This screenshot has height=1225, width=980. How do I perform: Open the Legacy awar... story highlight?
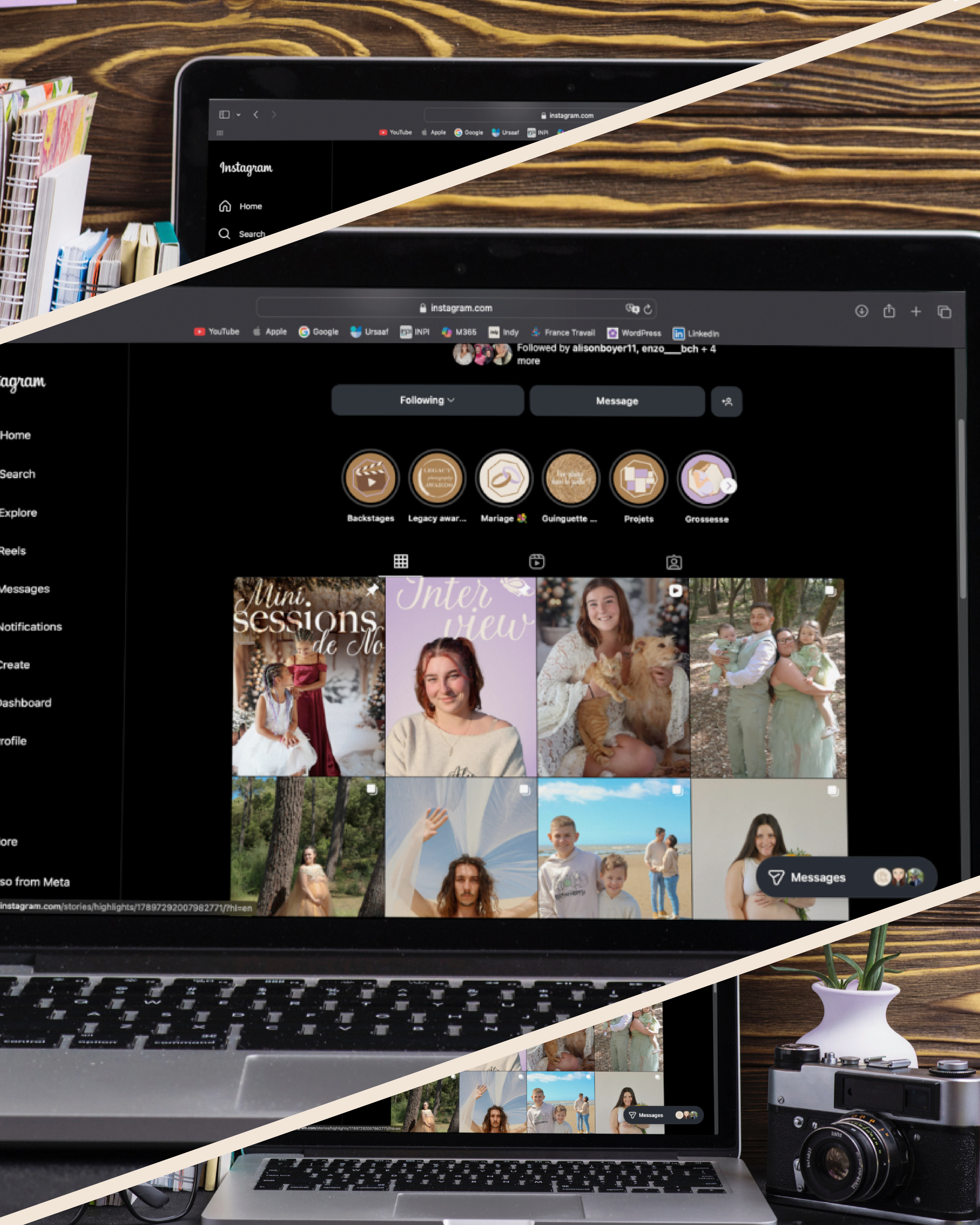click(437, 478)
